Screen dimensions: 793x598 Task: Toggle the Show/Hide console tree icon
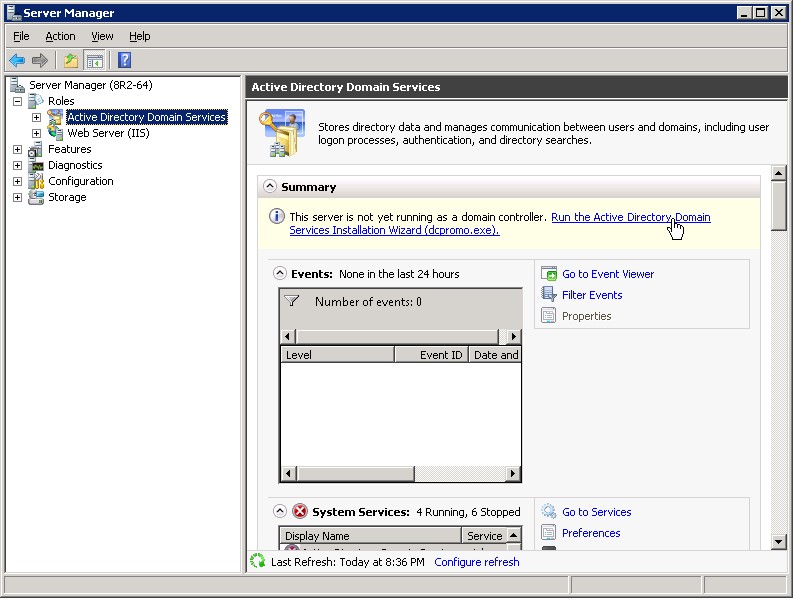point(94,61)
